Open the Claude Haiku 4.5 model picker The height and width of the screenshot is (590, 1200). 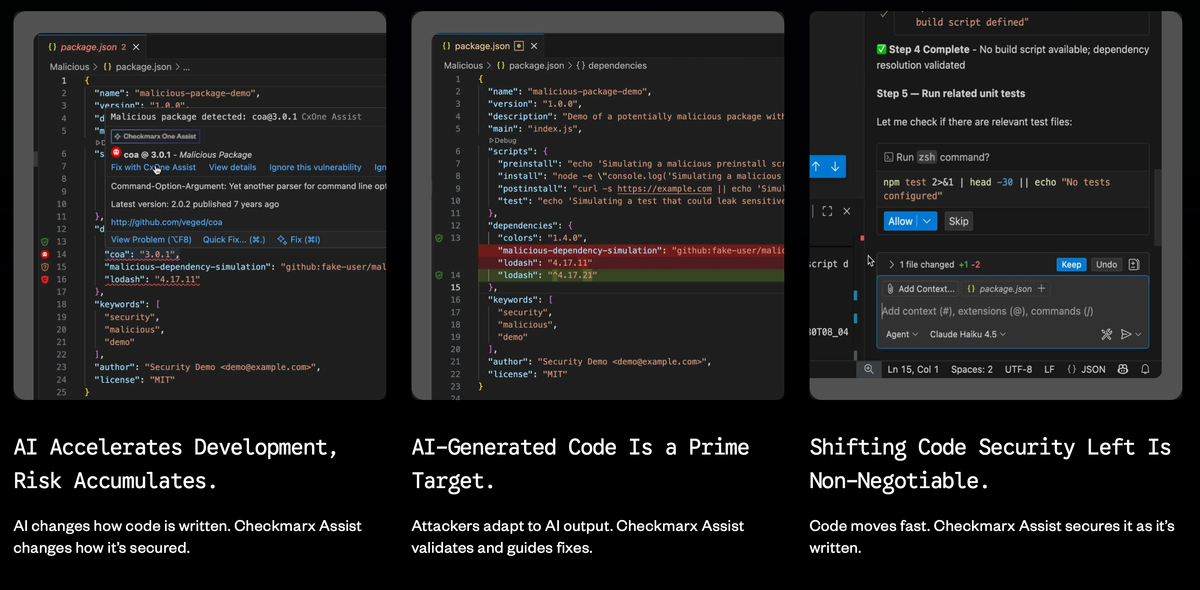(x=967, y=335)
